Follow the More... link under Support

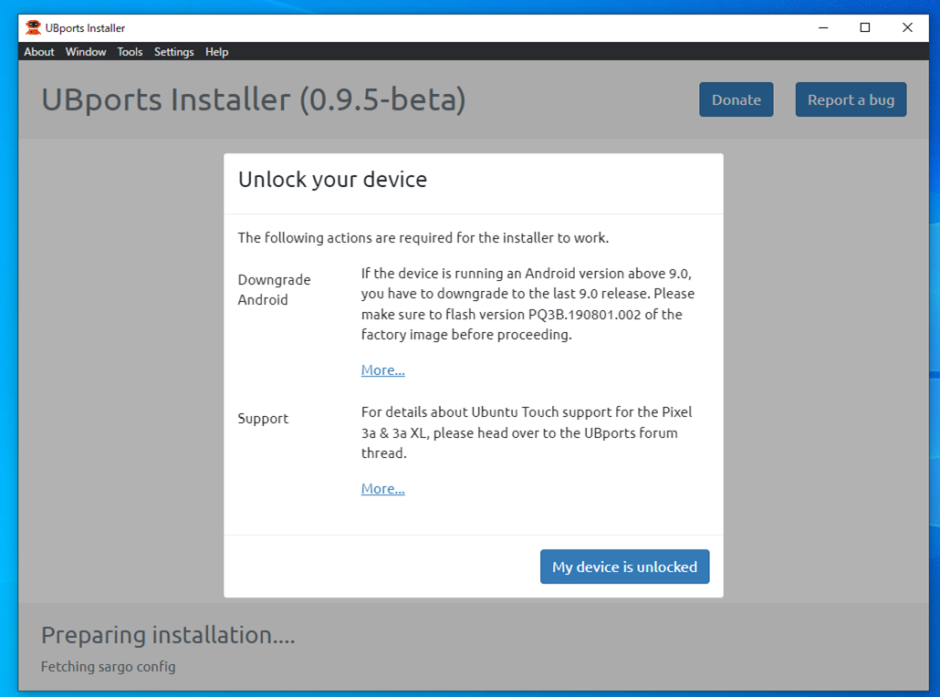click(382, 489)
